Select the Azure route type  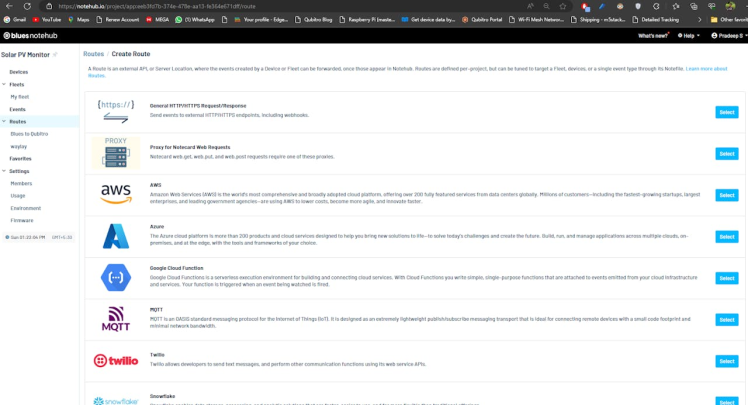click(x=727, y=237)
